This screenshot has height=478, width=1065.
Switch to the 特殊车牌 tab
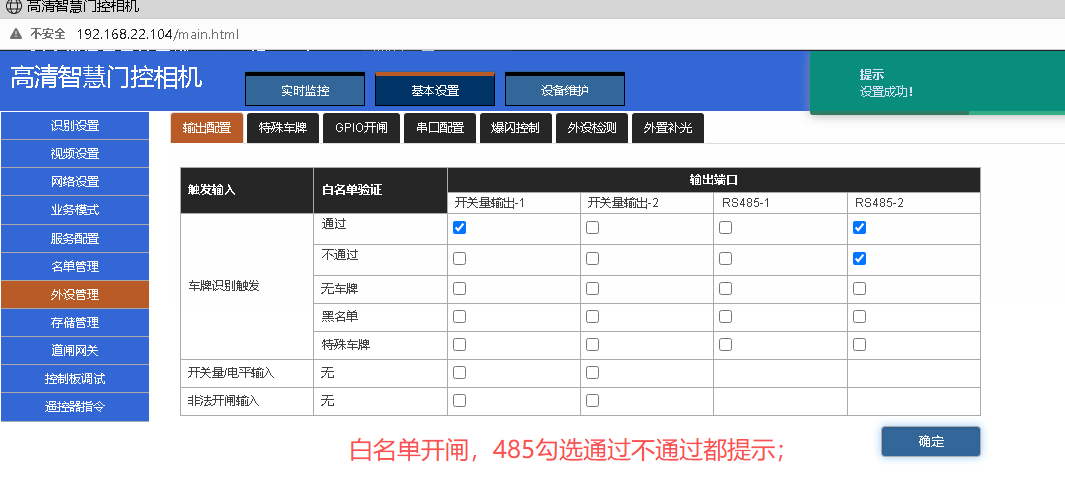coord(283,128)
